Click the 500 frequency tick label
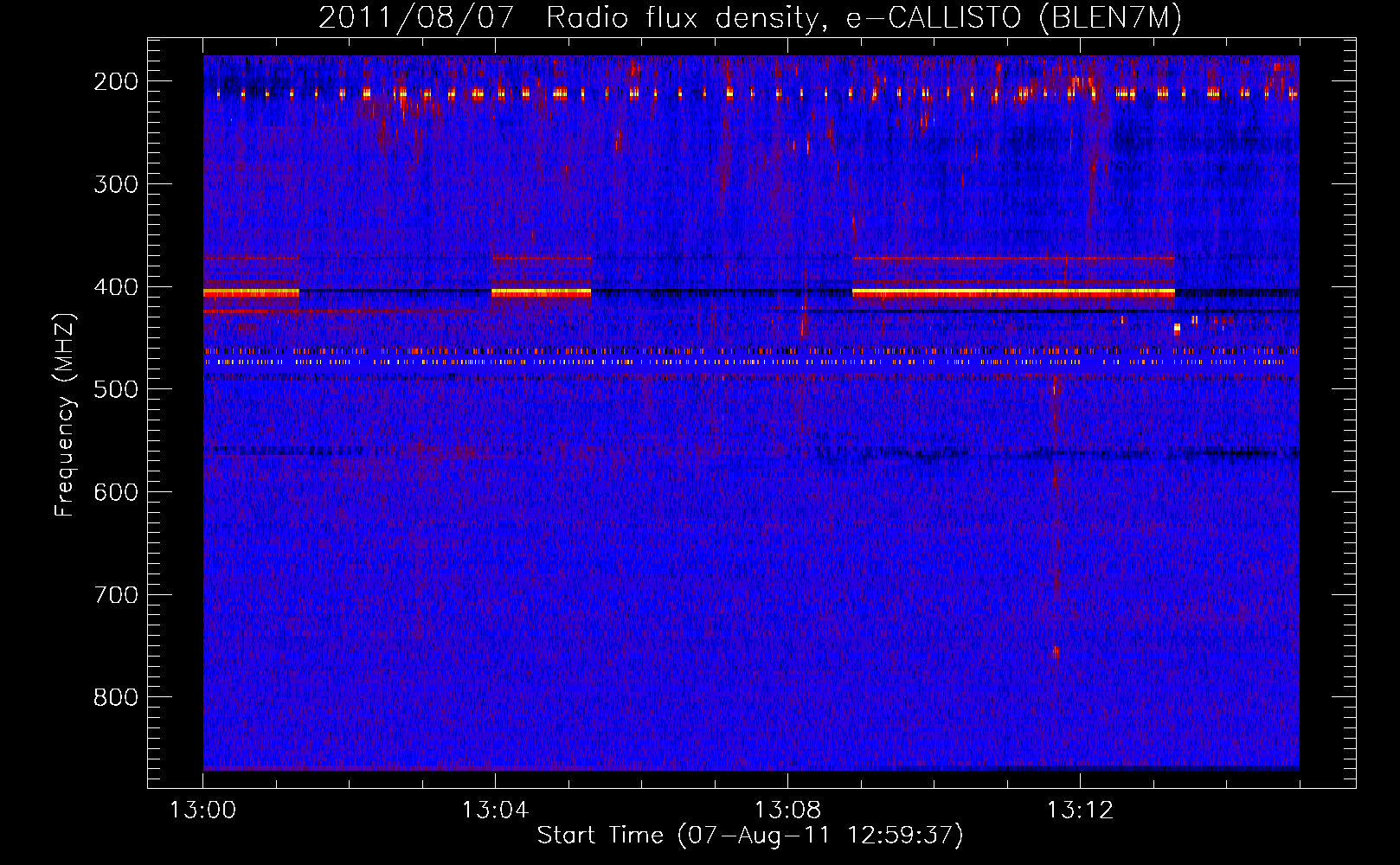This screenshot has width=1400, height=865. click(x=116, y=389)
